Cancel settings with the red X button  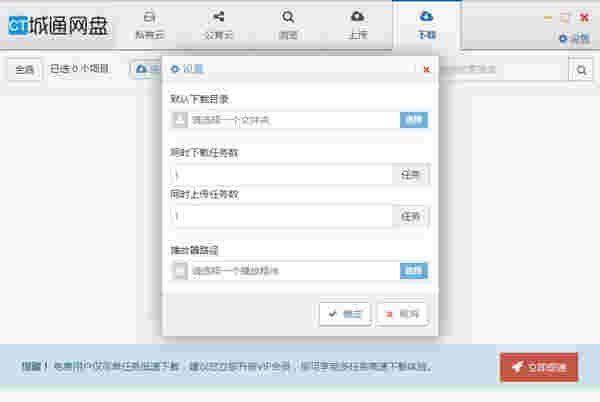(x=402, y=314)
